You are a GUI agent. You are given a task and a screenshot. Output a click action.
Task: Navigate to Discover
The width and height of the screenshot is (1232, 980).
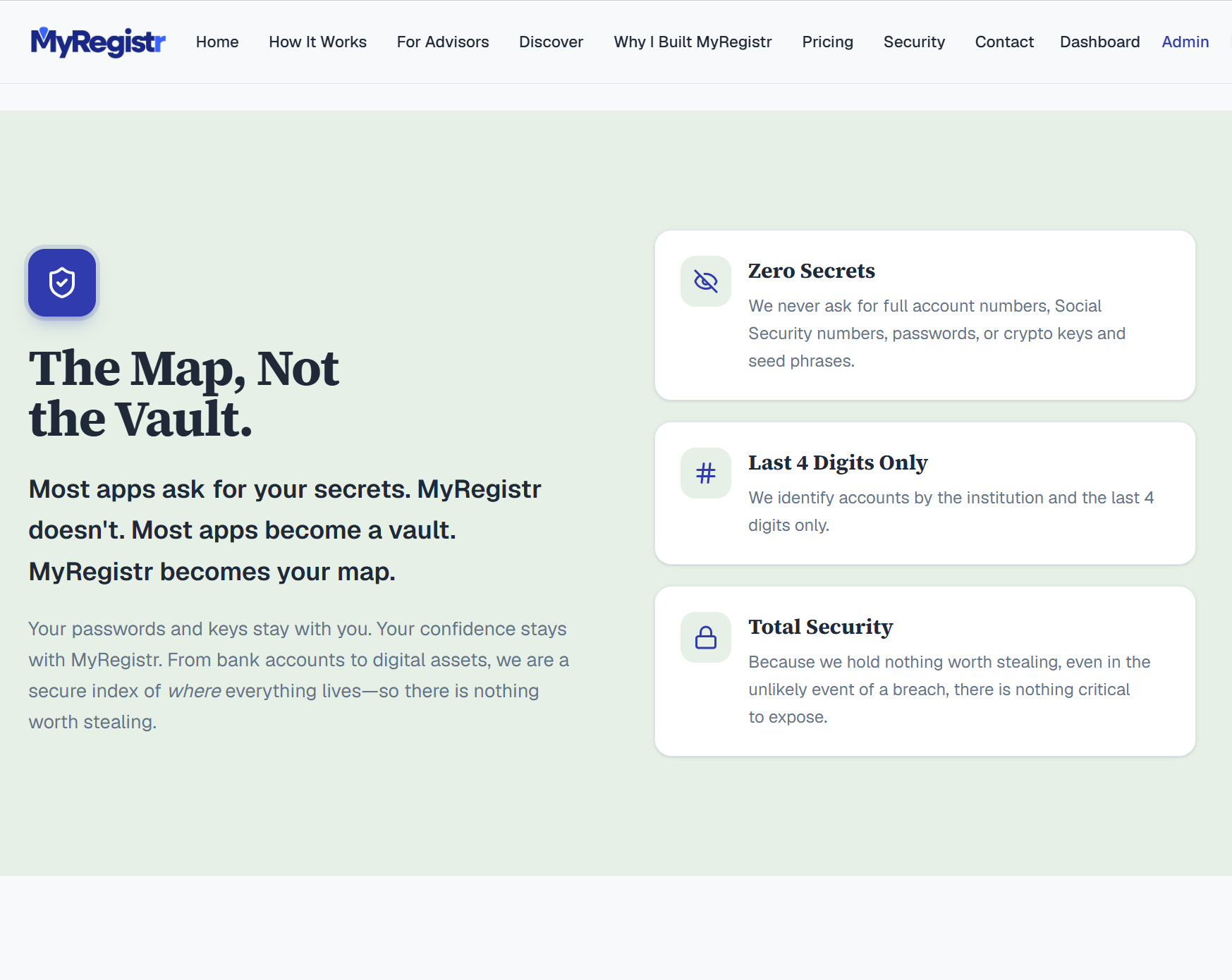pos(551,42)
